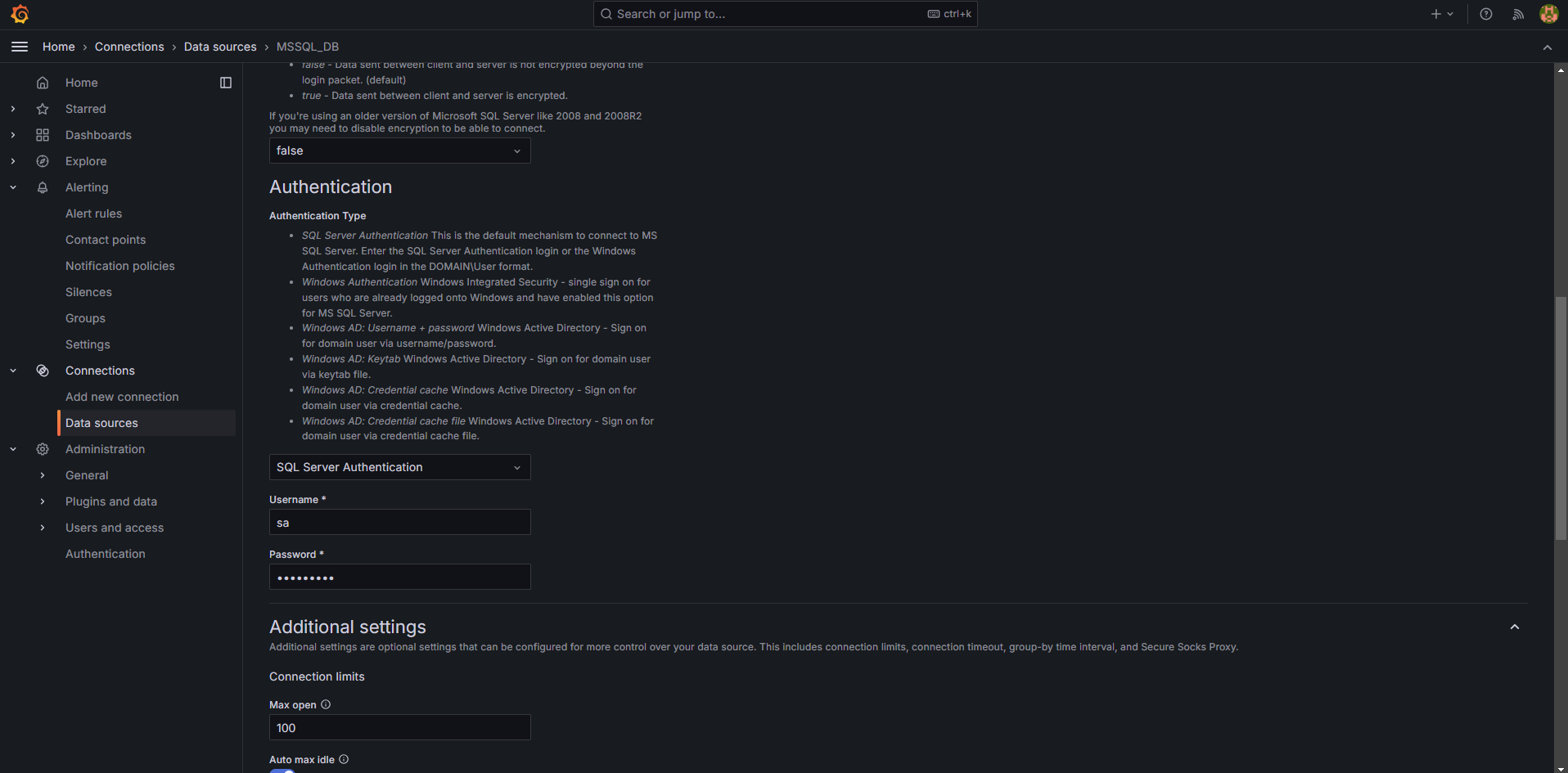Enable the Auto max idle switch
This screenshot has height=773, width=1568.
pyautogui.click(x=282, y=770)
